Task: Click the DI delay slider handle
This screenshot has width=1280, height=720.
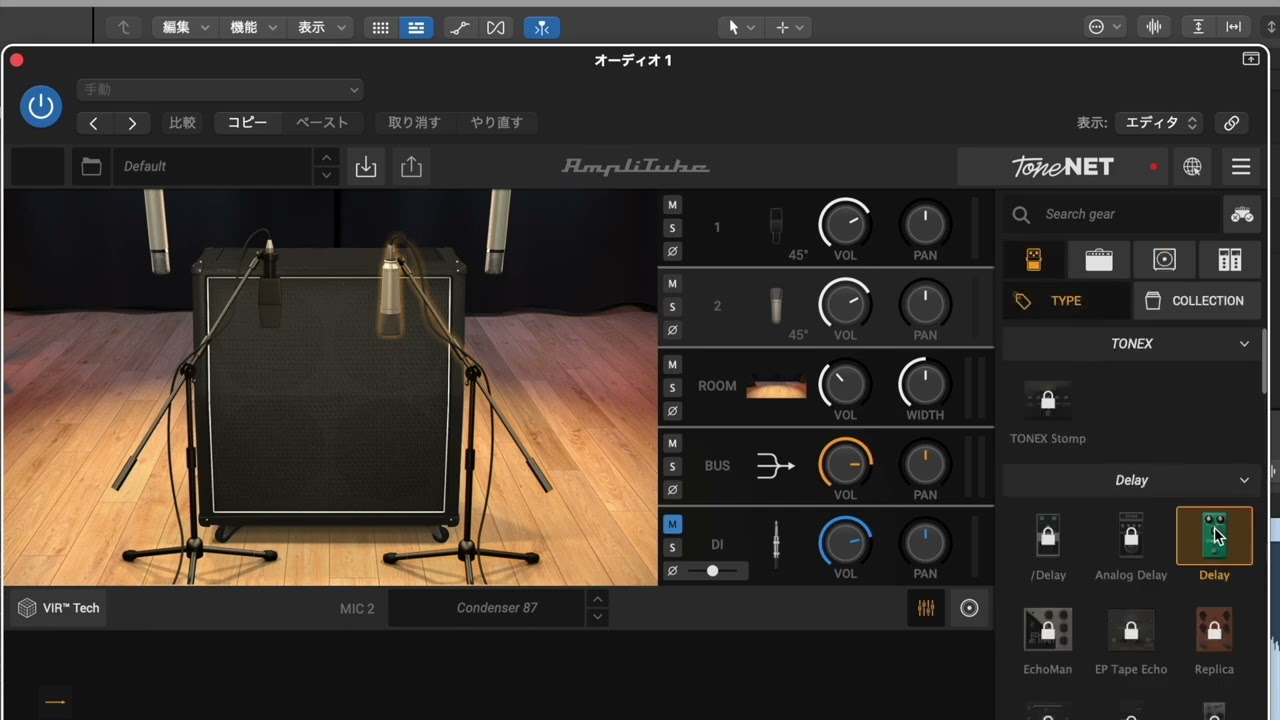Action: coord(712,570)
